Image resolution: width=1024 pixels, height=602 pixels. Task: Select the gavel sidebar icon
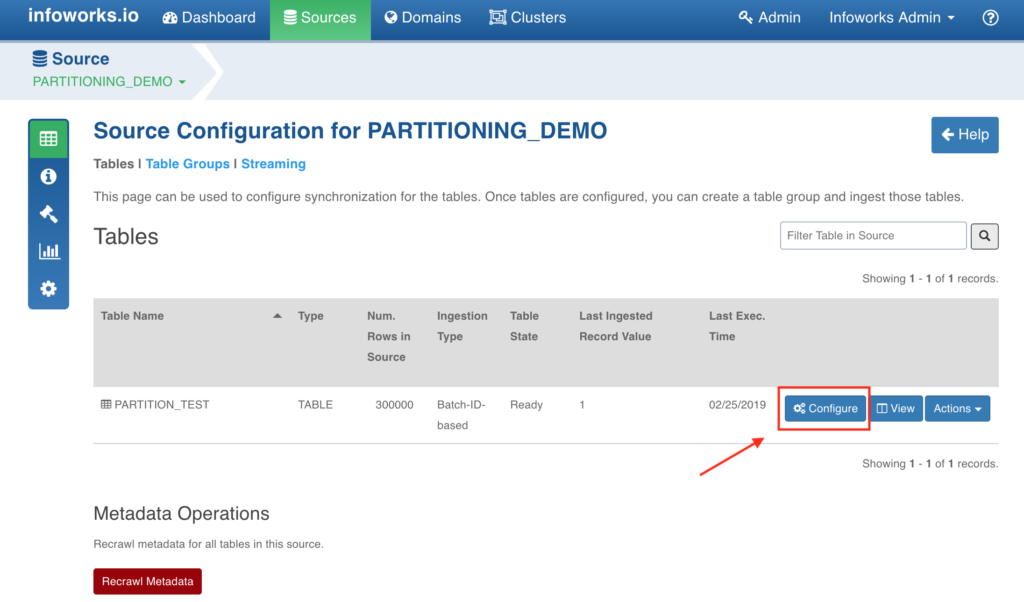(48, 214)
